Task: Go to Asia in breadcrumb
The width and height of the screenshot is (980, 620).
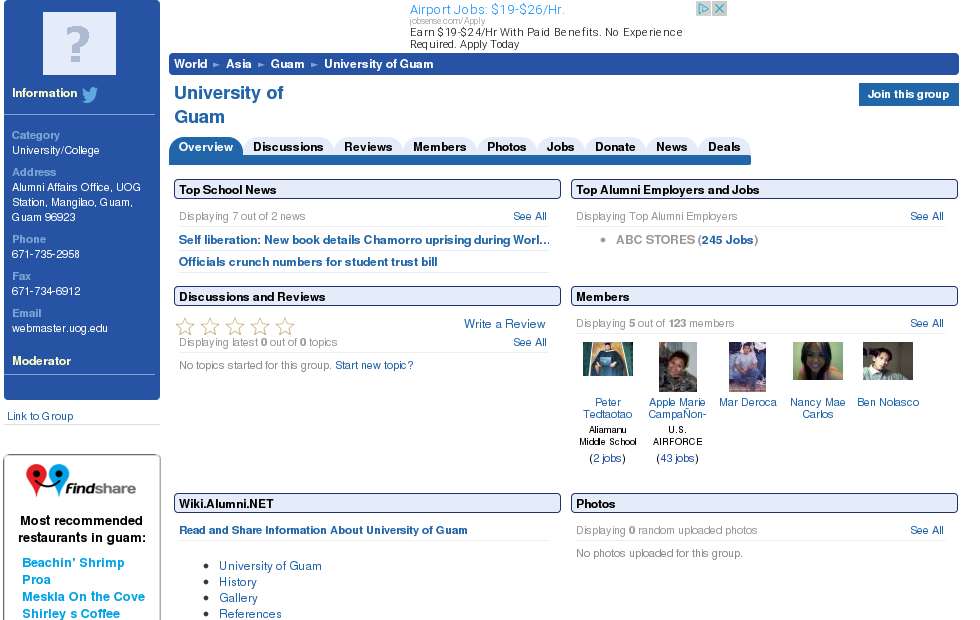Action: [238, 64]
